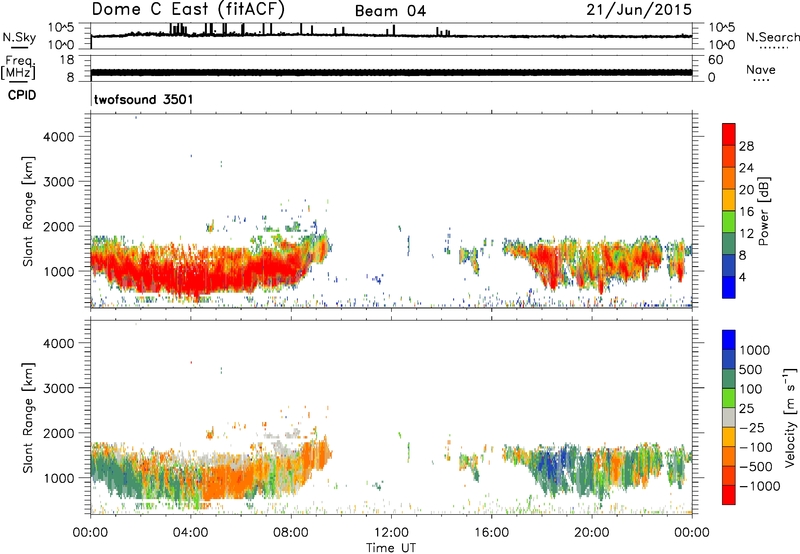Click the Velocity colorbar value '25'
Viewport: 800px width, 554px height.
coord(746,409)
